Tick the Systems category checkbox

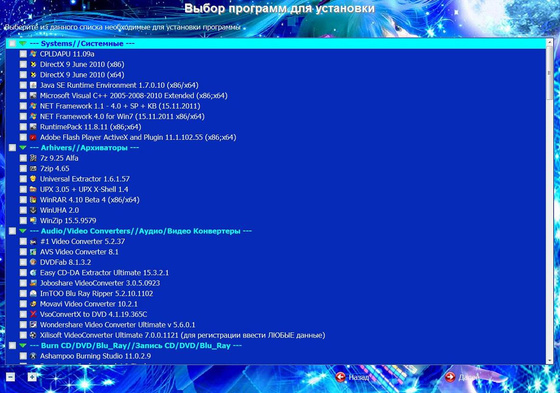click(x=12, y=44)
